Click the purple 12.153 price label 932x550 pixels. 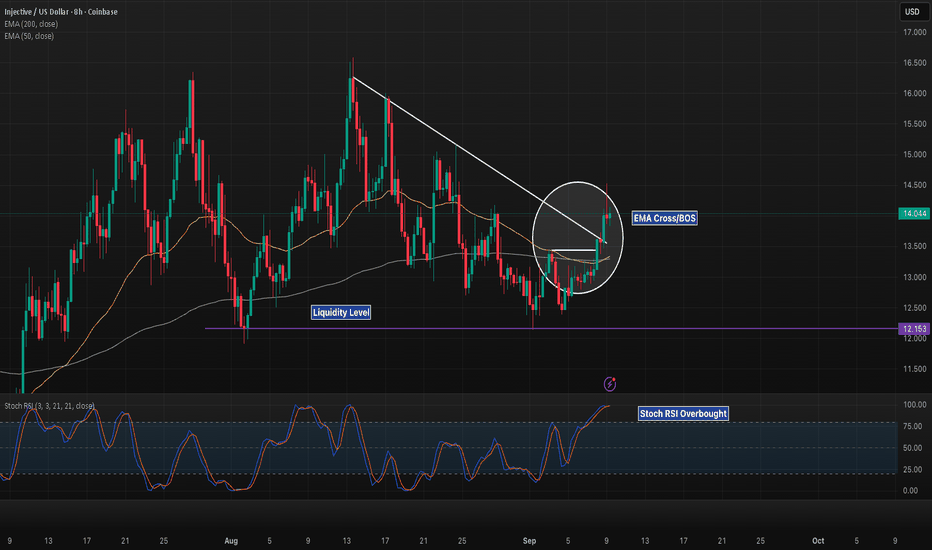tap(912, 329)
